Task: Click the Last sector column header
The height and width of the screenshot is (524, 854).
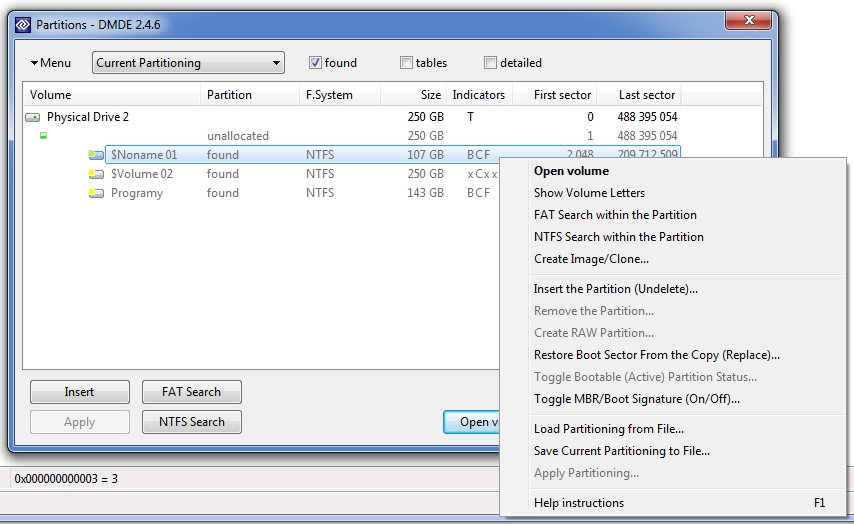Action: [x=639, y=95]
